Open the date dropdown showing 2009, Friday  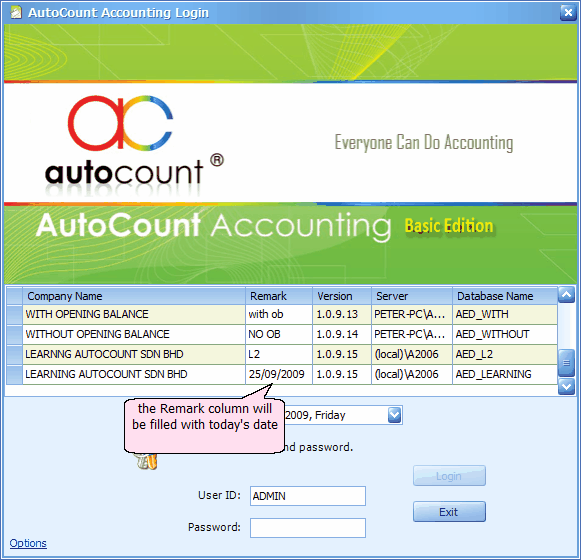[394, 415]
